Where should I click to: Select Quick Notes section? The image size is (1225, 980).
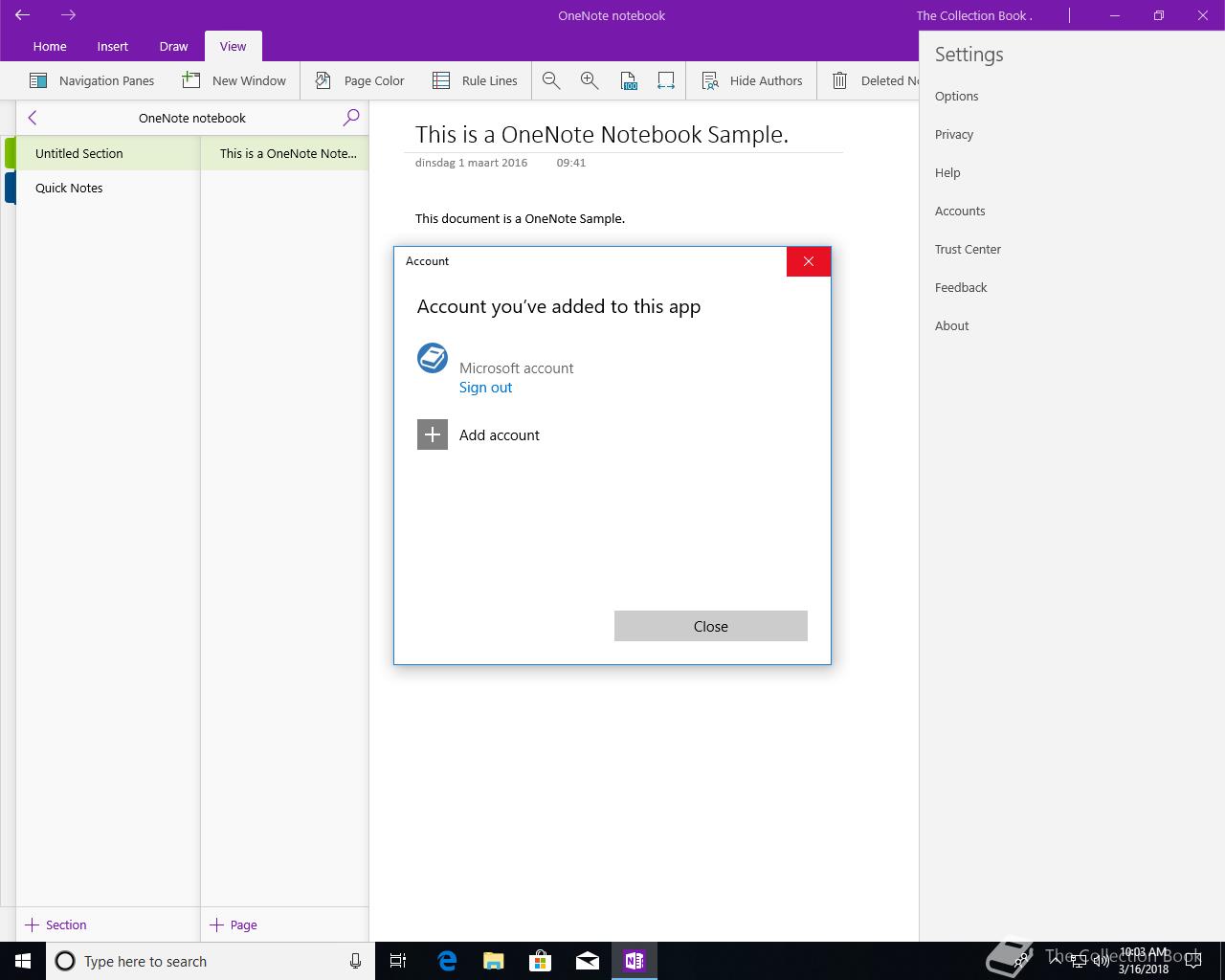[69, 189]
